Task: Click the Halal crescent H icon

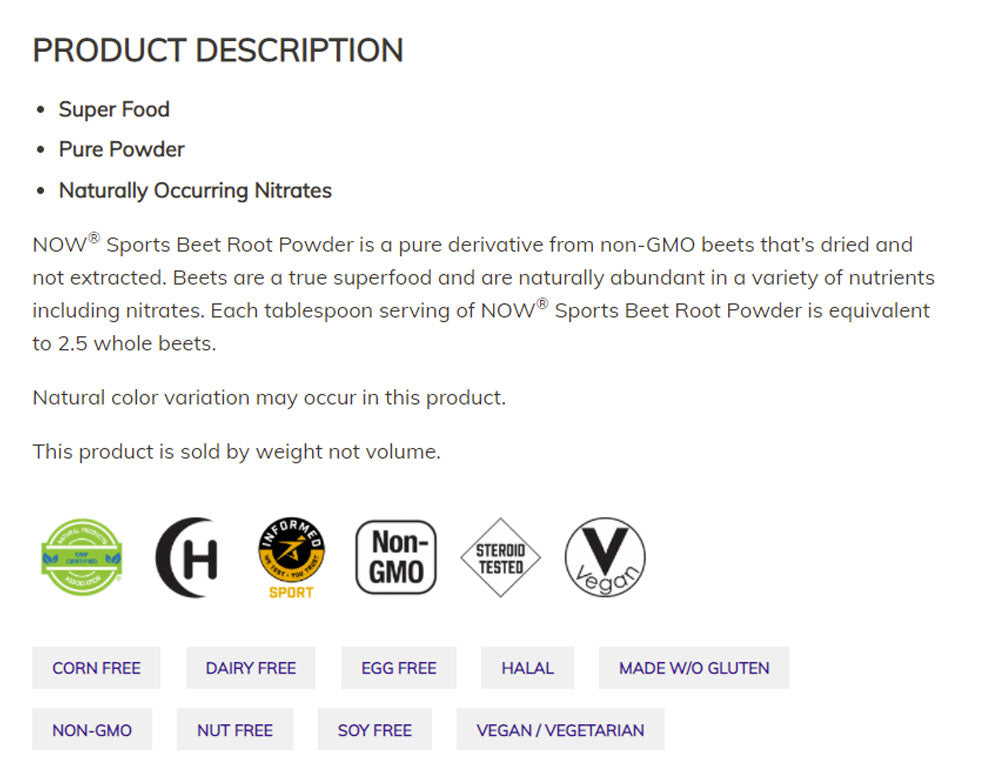Action: [x=187, y=558]
